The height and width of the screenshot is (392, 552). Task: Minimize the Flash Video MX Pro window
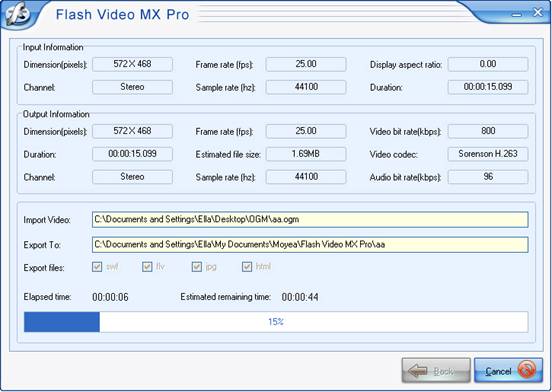pyautogui.click(x=517, y=14)
